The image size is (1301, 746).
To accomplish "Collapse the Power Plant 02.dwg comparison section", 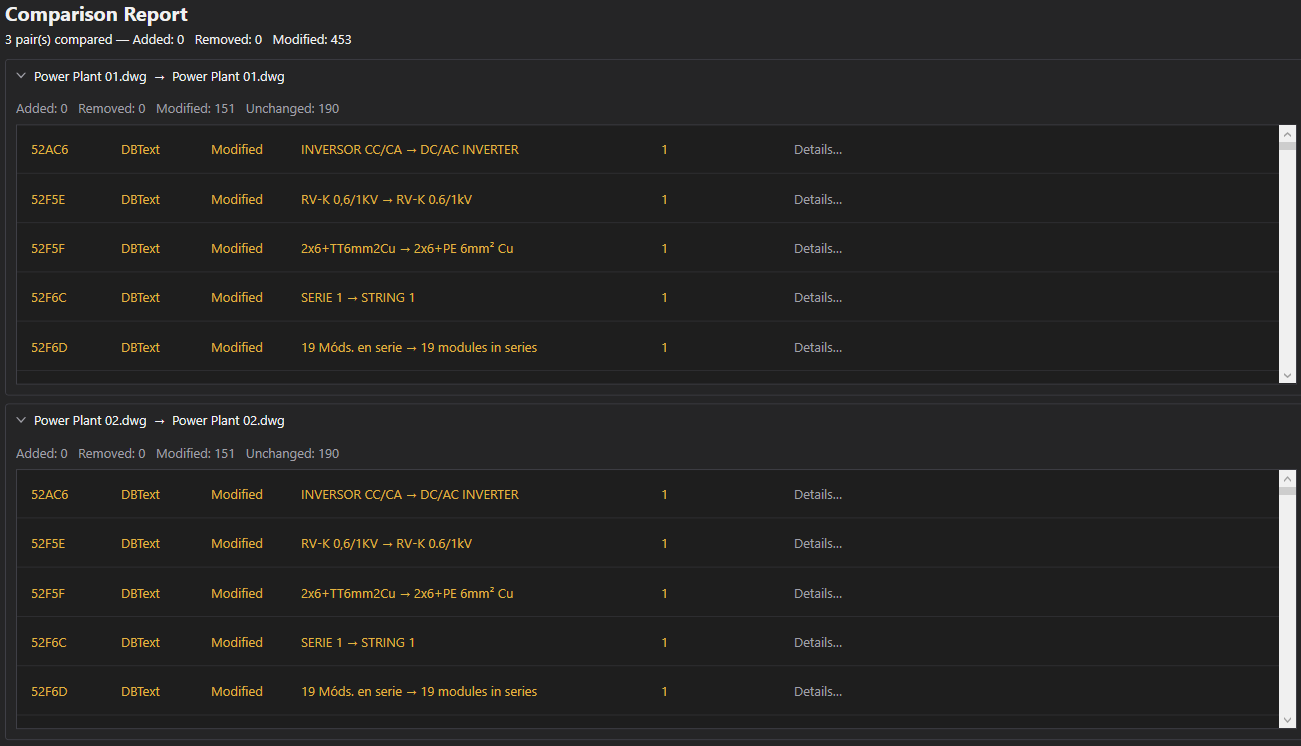I will click(21, 420).
